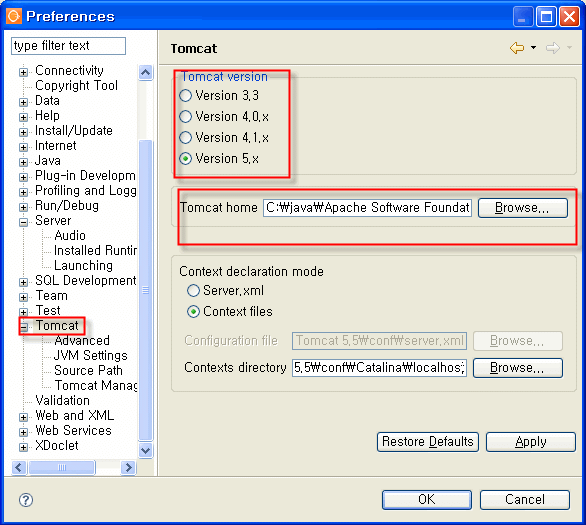Screen dimensions: 586x525
Task: Click the back navigation arrow icon
Action: (517, 48)
